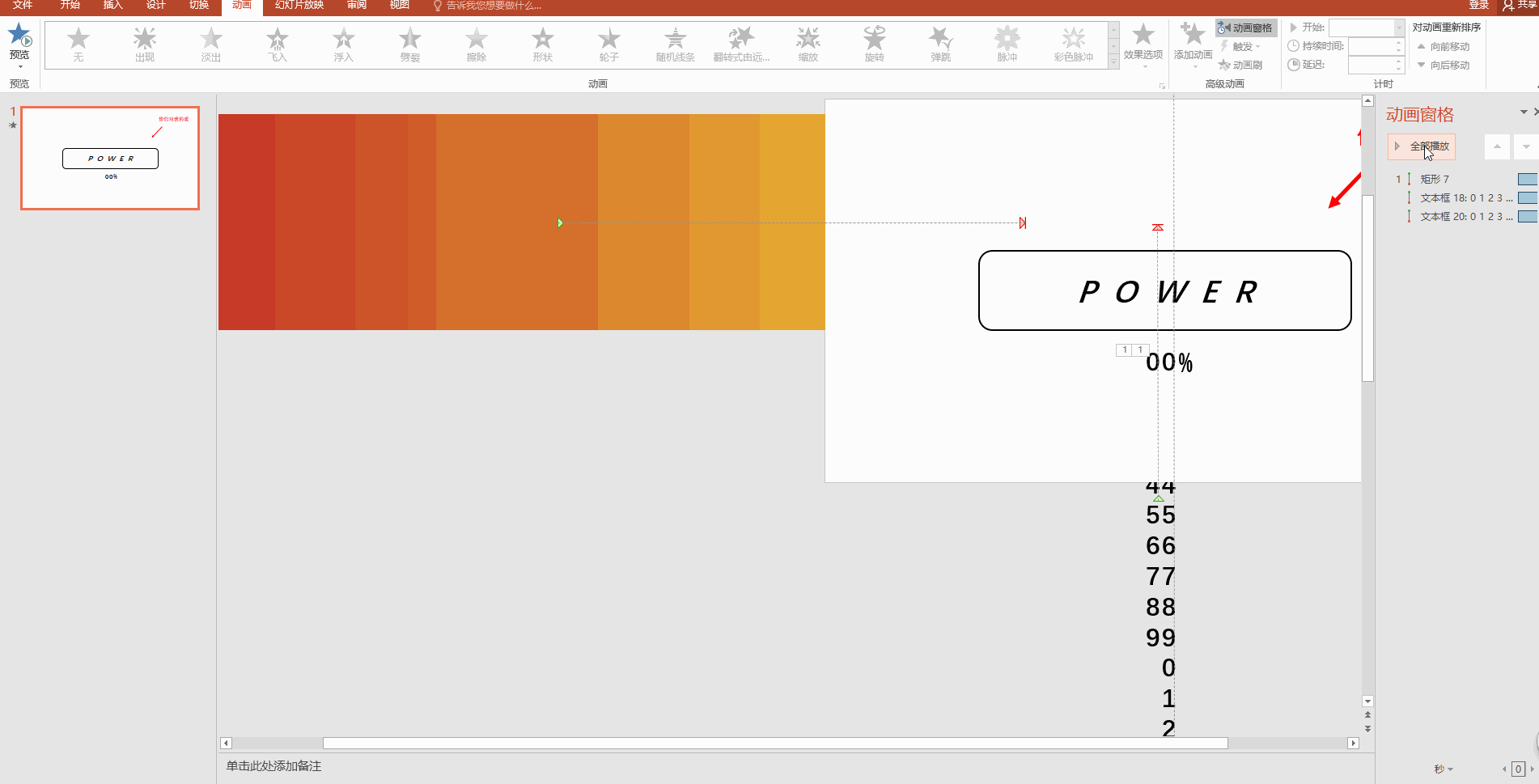Move animation down in pane arrow
The width and height of the screenshot is (1539, 784).
(1526, 146)
